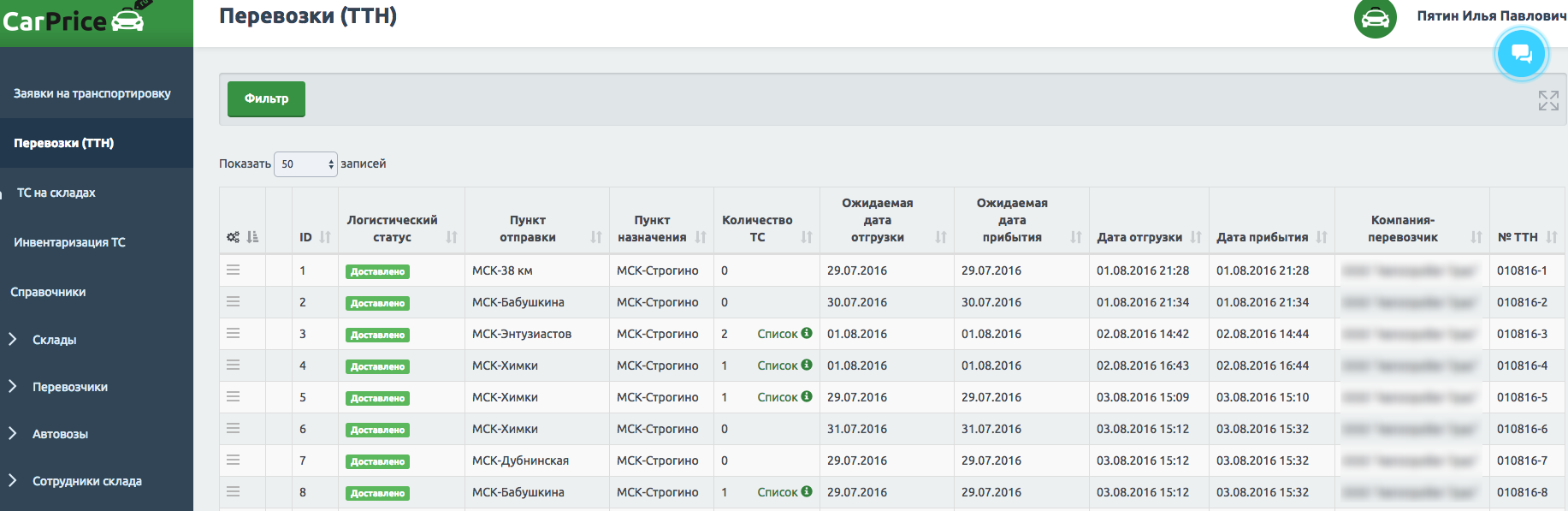Image resolution: width=1568 pixels, height=511 pixels.
Task: Go to ТС на складах section
Action: [x=56, y=193]
